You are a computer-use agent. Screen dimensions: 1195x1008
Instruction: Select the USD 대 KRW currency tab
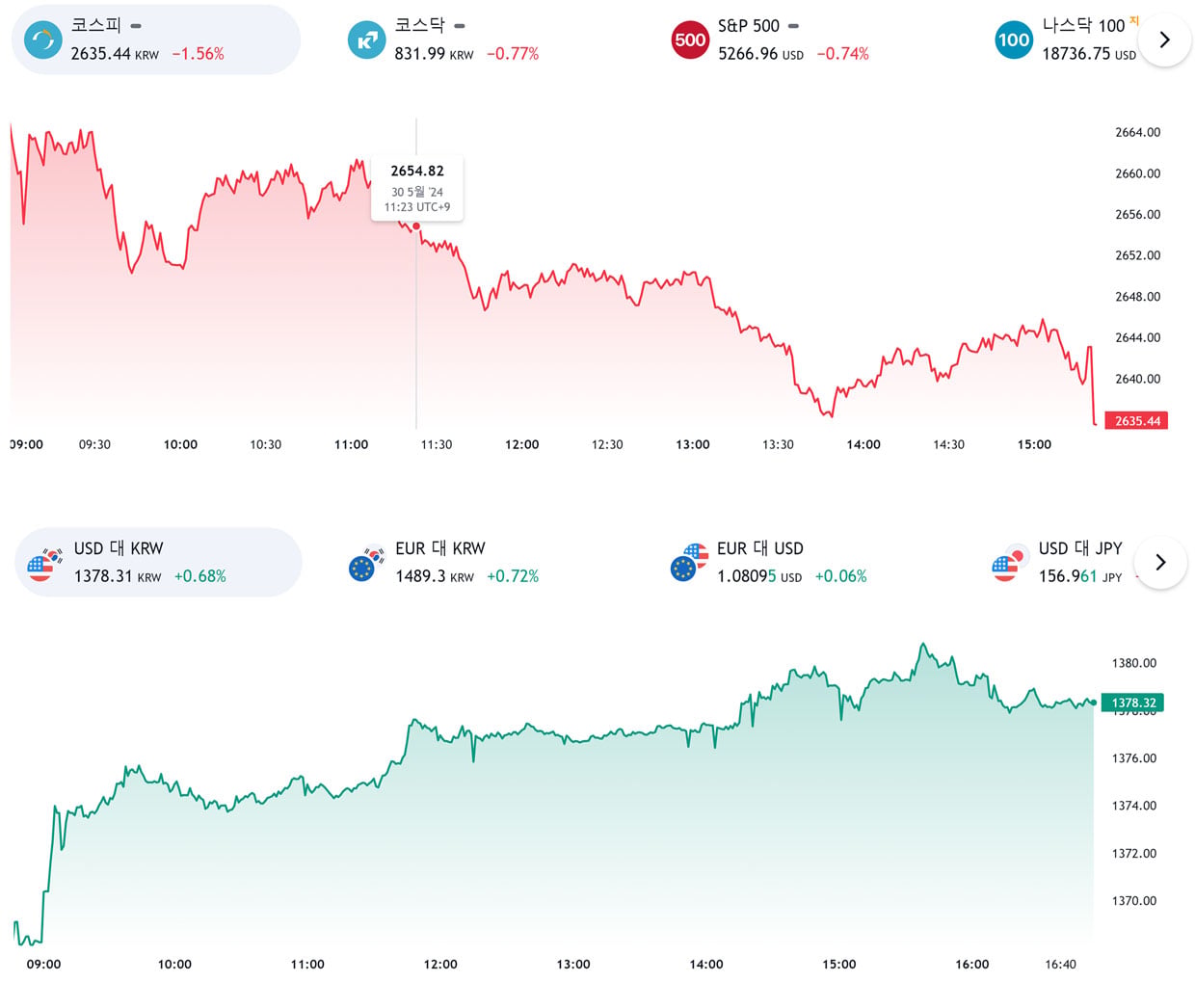coord(158,562)
